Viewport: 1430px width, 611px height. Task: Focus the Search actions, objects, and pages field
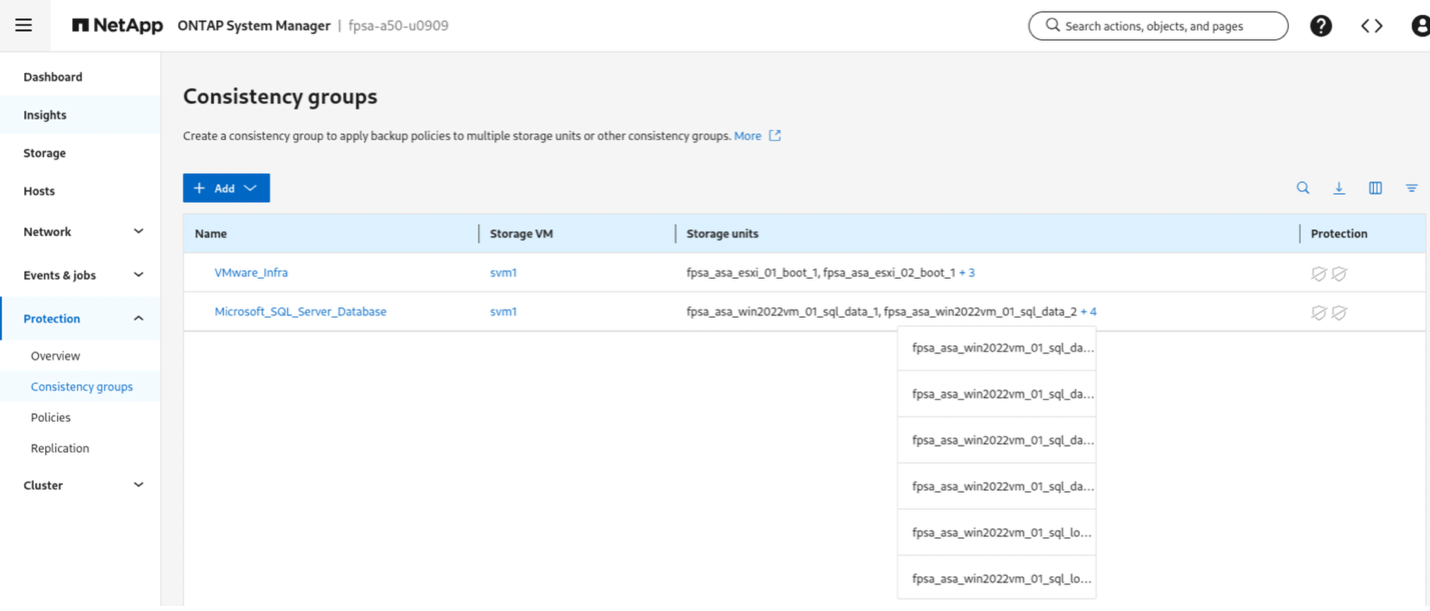tap(1158, 26)
